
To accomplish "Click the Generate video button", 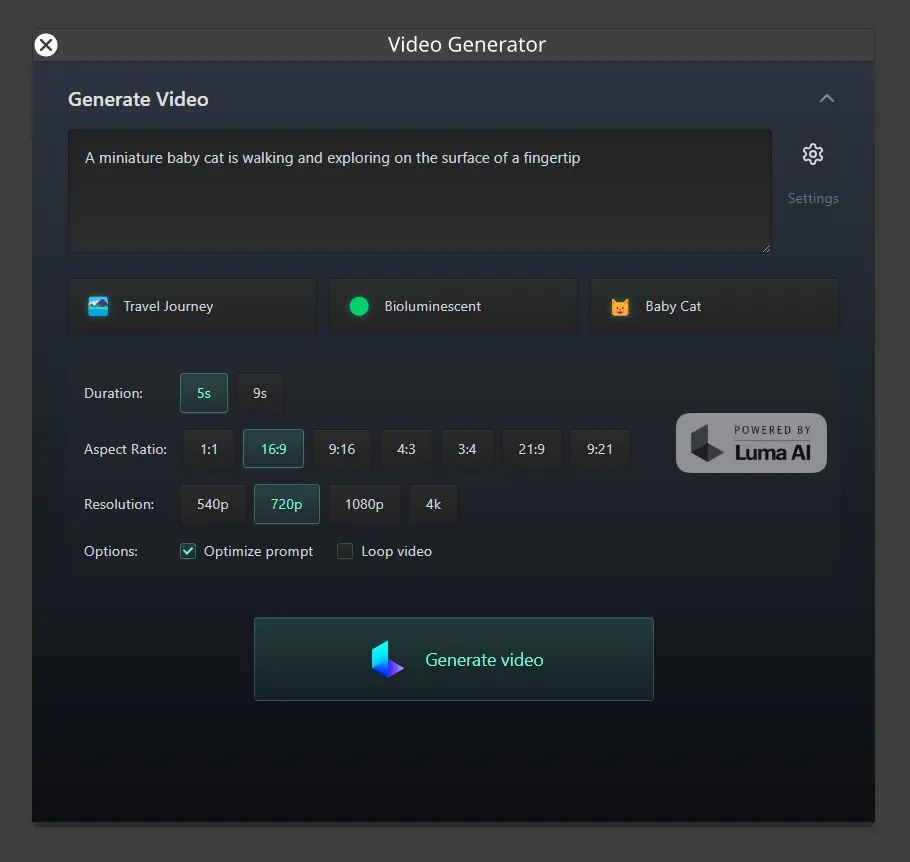I will (x=454, y=659).
